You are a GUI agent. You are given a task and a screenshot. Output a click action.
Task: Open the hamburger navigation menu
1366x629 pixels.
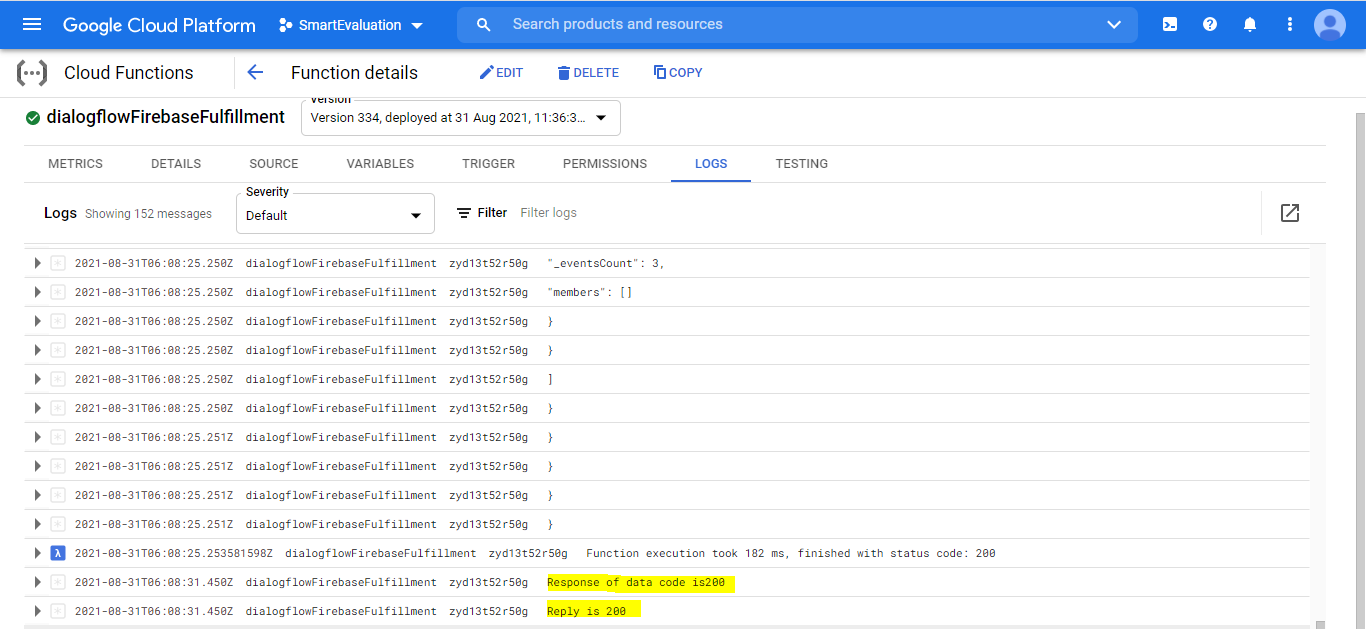click(32, 24)
